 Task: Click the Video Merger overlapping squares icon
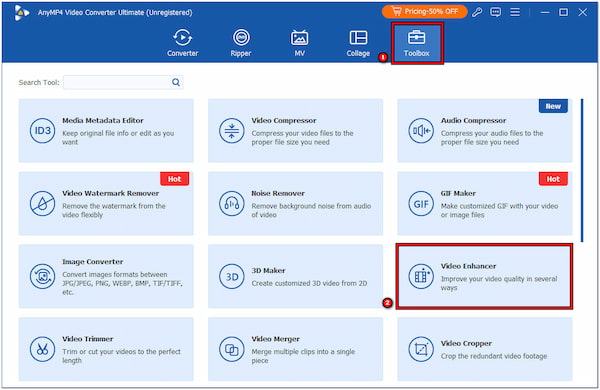232,349
